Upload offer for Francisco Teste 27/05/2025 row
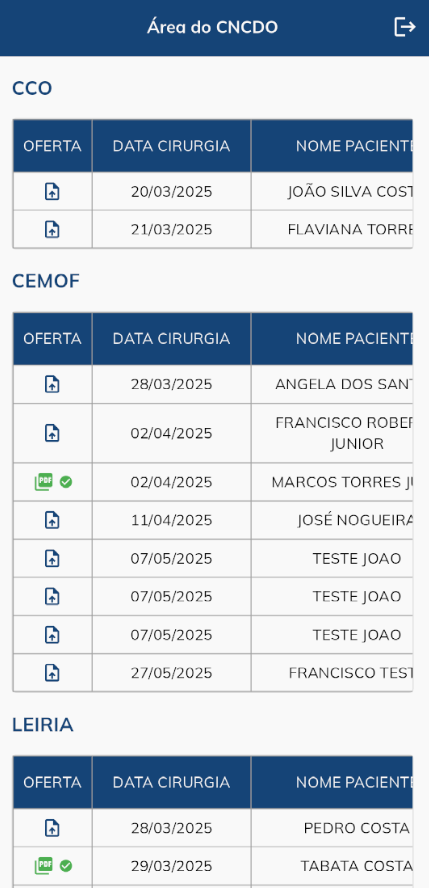The width and height of the screenshot is (429, 888). [x=52, y=673]
